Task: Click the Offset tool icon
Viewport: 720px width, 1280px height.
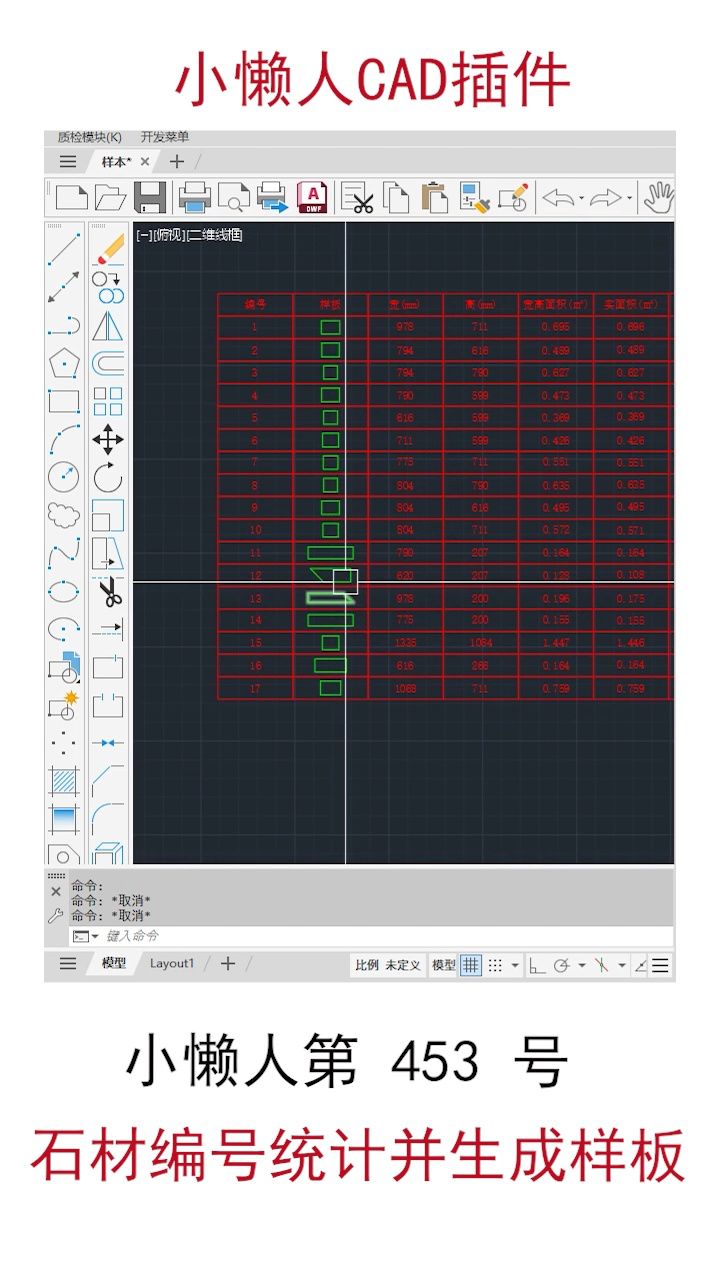Action: [x=108, y=363]
